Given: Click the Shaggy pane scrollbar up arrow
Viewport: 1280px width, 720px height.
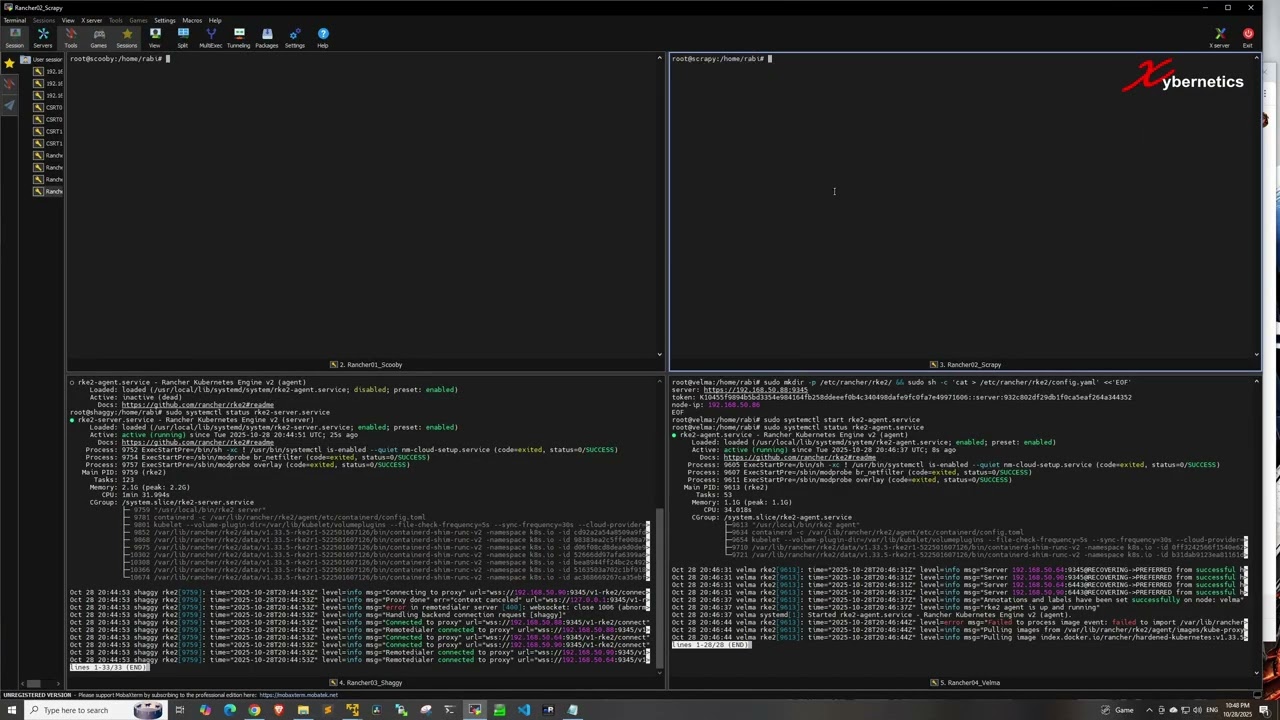Looking at the screenshot, I should [x=659, y=382].
